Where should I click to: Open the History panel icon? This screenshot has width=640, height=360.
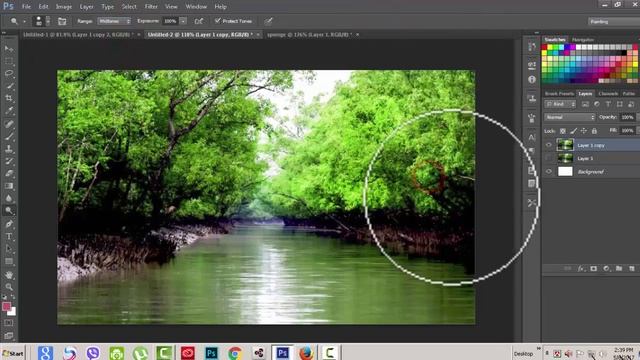531,47
